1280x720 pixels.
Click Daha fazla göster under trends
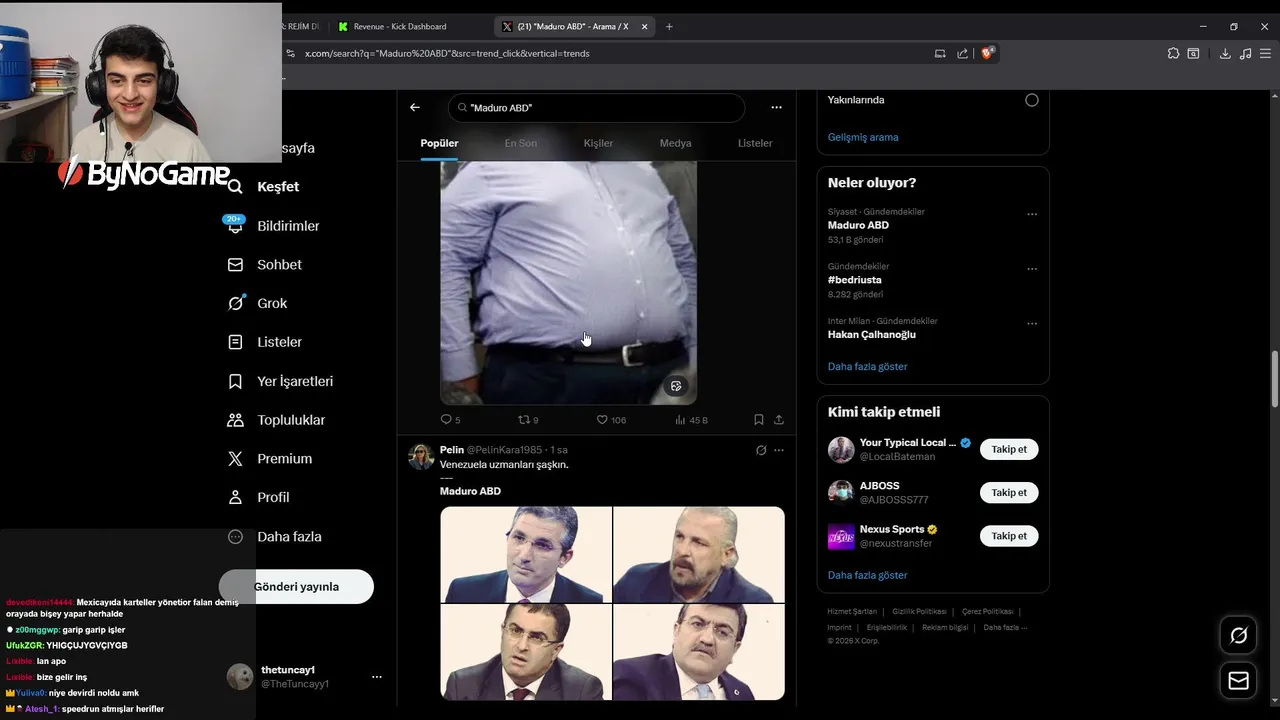pyautogui.click(x=867, y=367)
